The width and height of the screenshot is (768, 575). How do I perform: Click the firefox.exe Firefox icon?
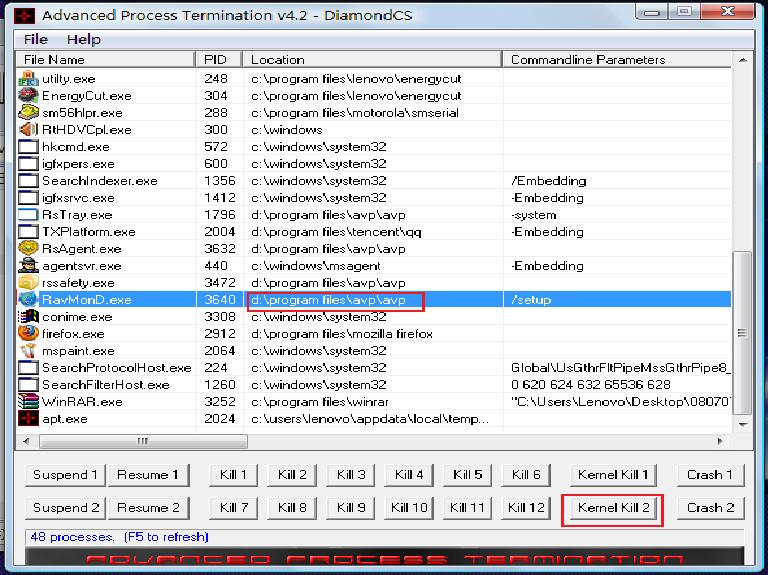click(x=28, y=334)
